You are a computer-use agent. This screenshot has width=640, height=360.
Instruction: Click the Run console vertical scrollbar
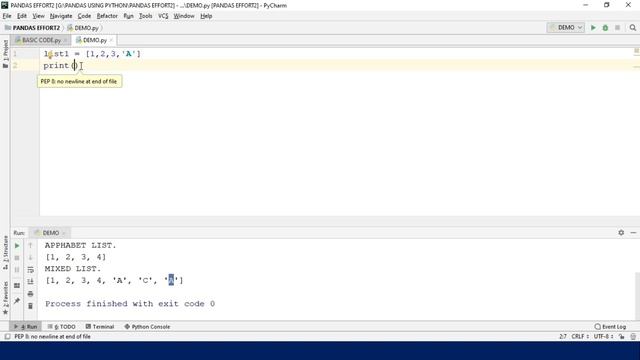pos(637,297)
